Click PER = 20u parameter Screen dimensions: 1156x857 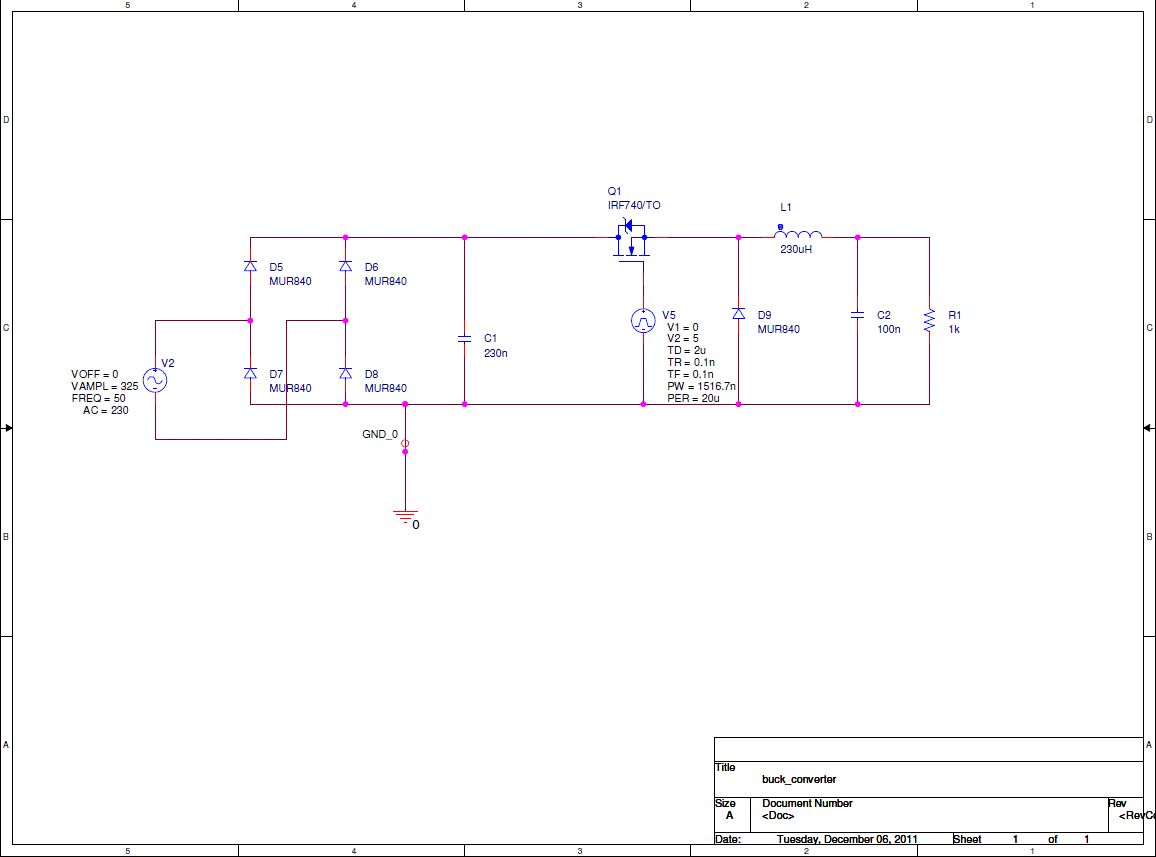(x=693, y=398)
